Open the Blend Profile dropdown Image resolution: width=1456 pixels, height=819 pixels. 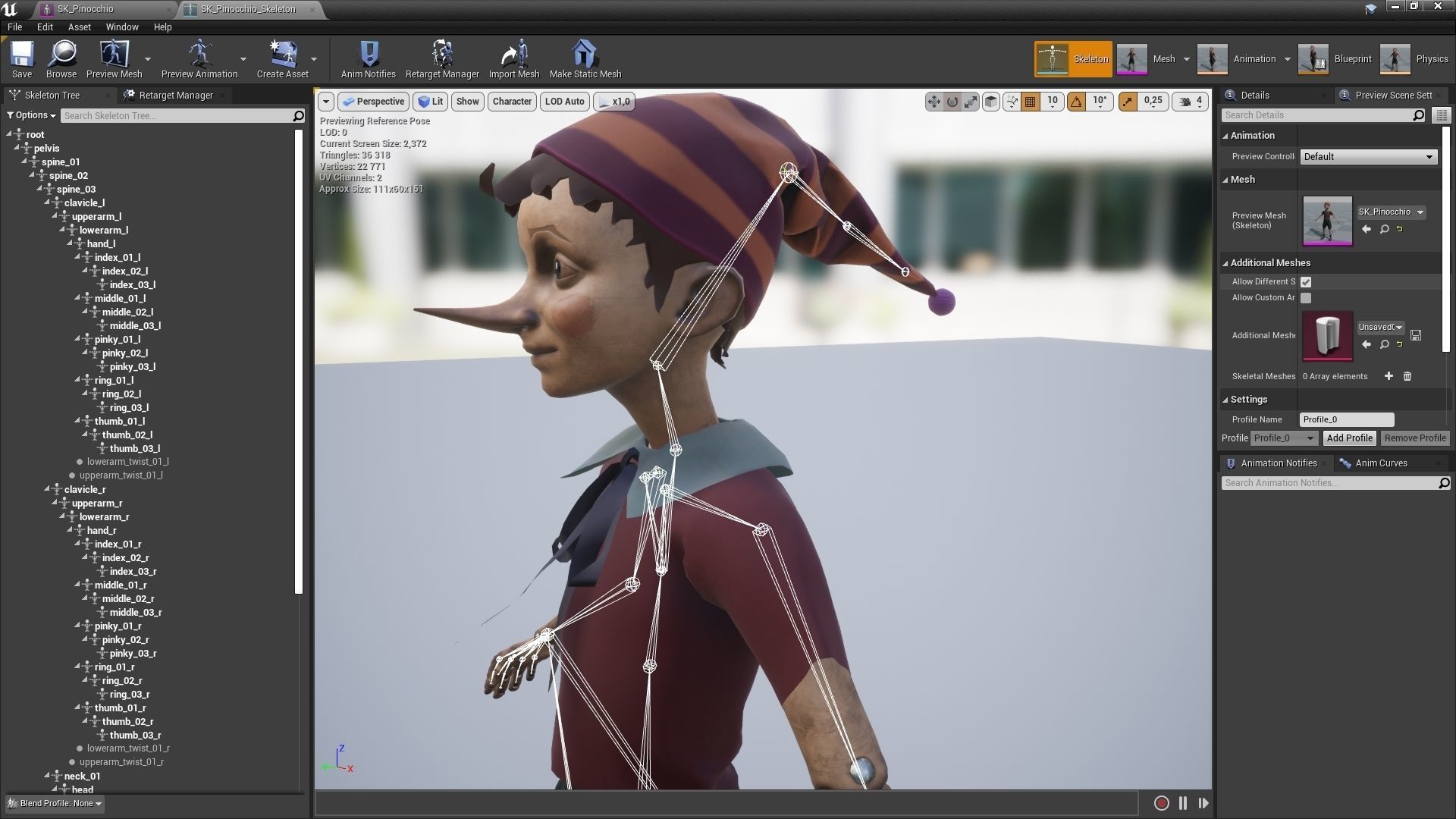point(55,803)
